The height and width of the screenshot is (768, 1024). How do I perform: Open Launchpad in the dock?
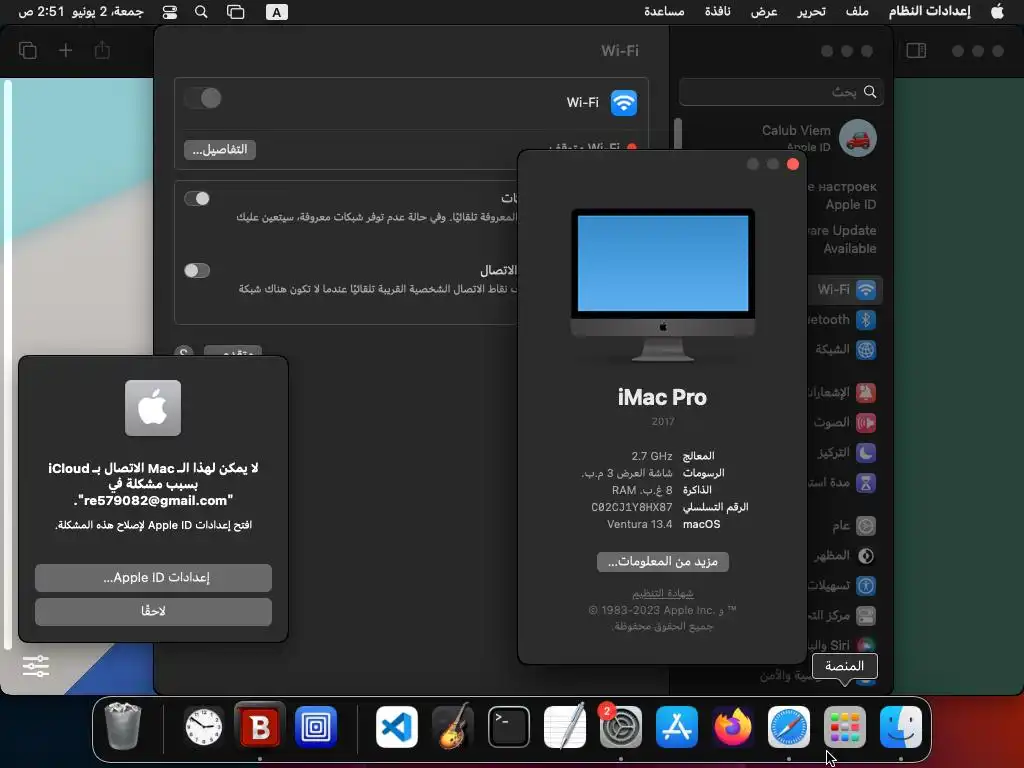tap(844, 727)
